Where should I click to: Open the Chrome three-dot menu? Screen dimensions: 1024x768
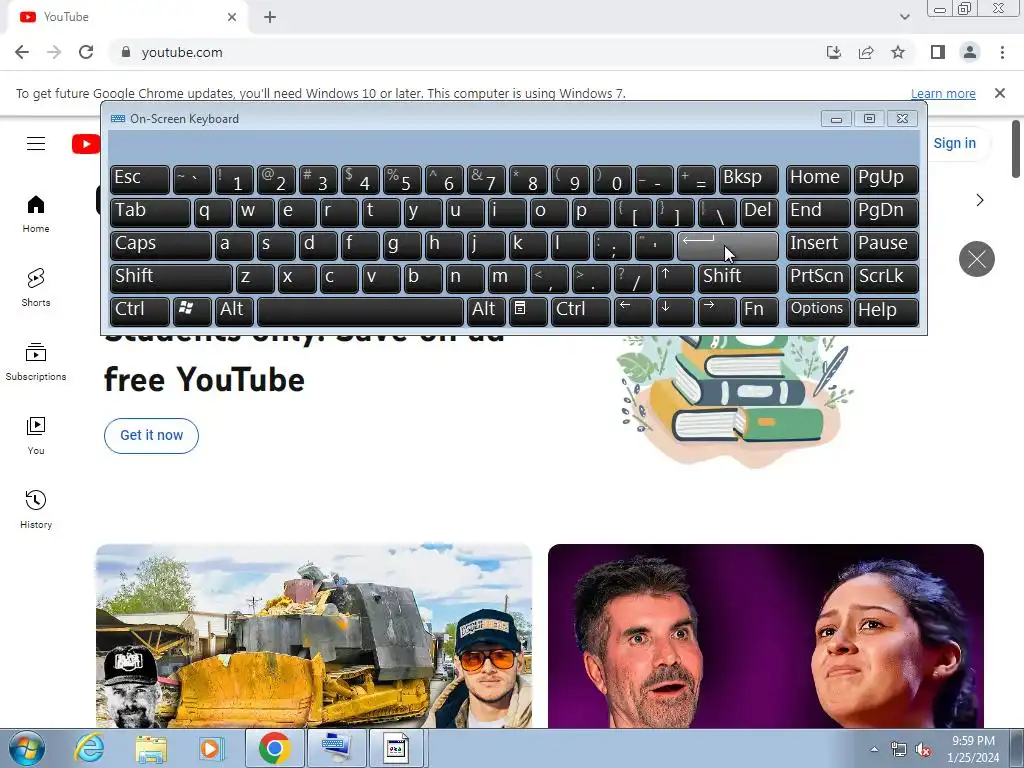[1002, 52]
